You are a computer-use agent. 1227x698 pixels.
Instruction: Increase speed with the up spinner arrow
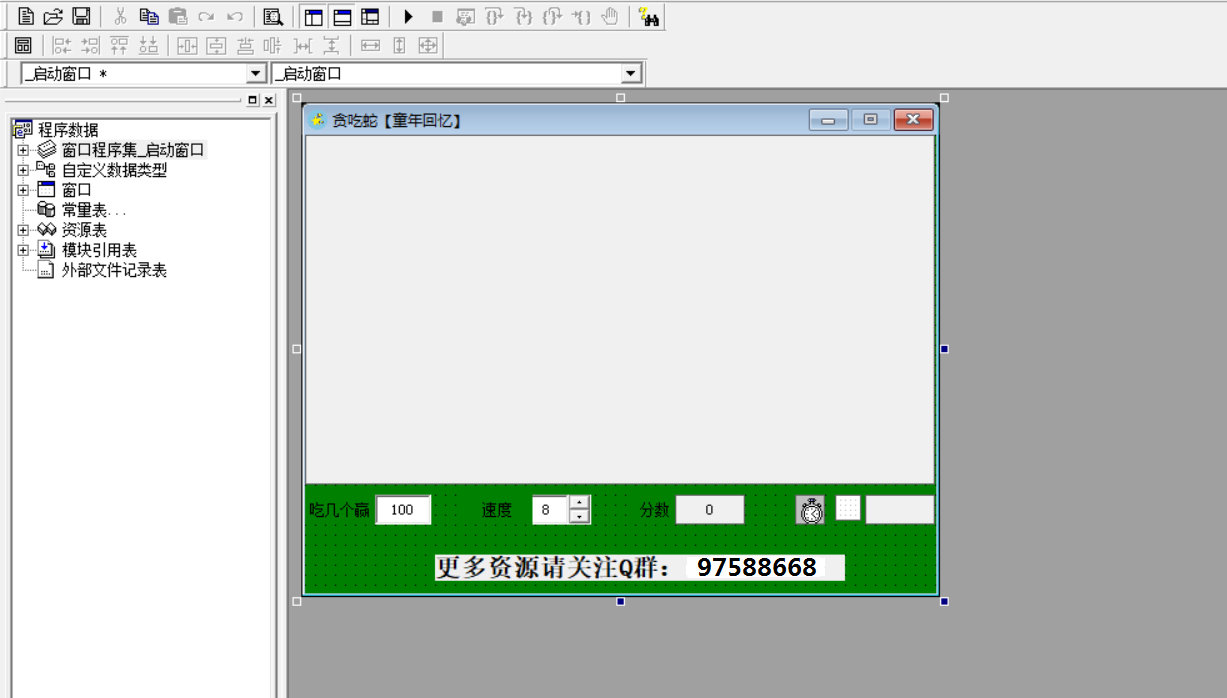click(579, 502)
